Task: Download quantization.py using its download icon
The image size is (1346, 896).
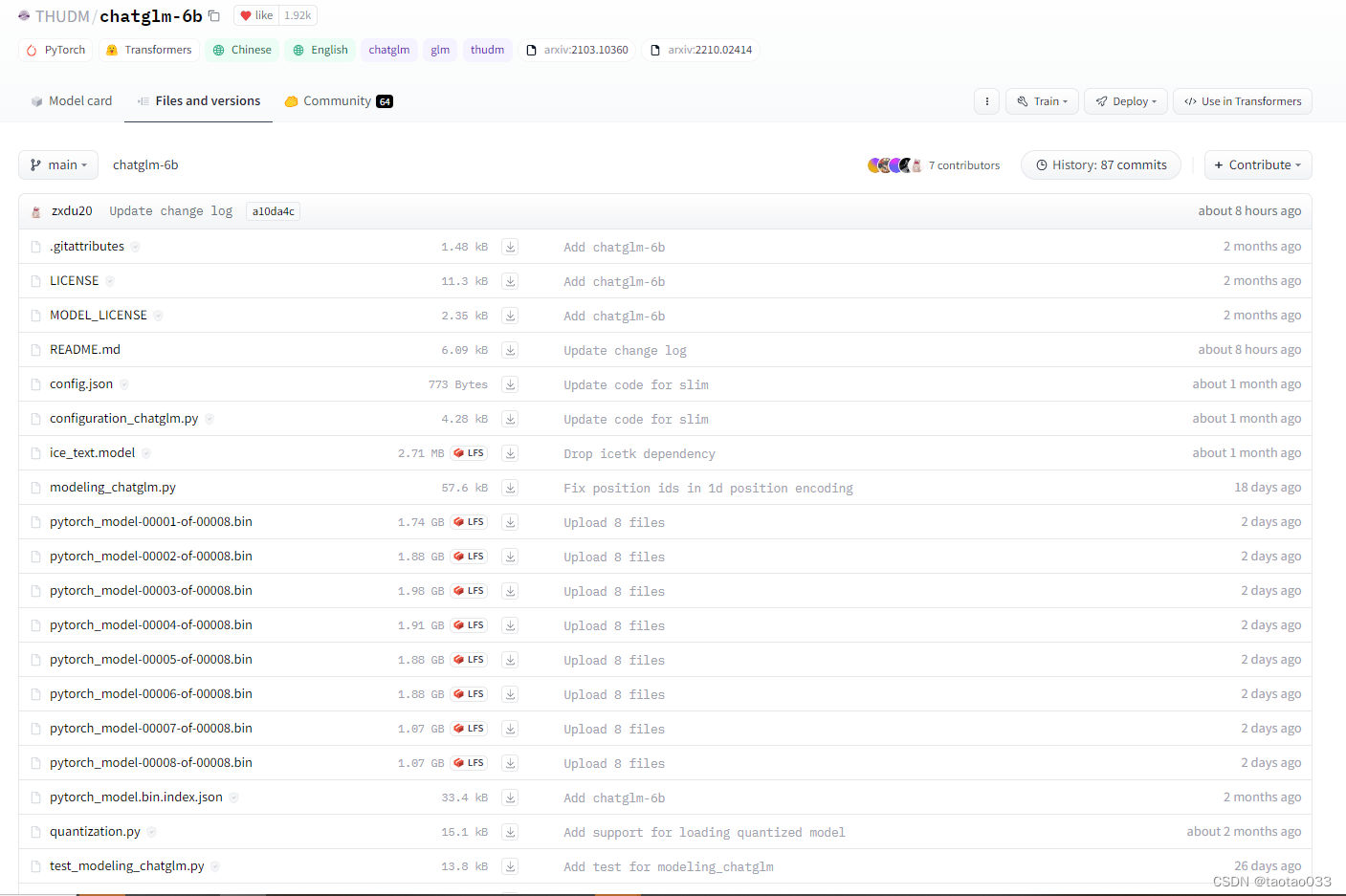Action: (510, 831)
